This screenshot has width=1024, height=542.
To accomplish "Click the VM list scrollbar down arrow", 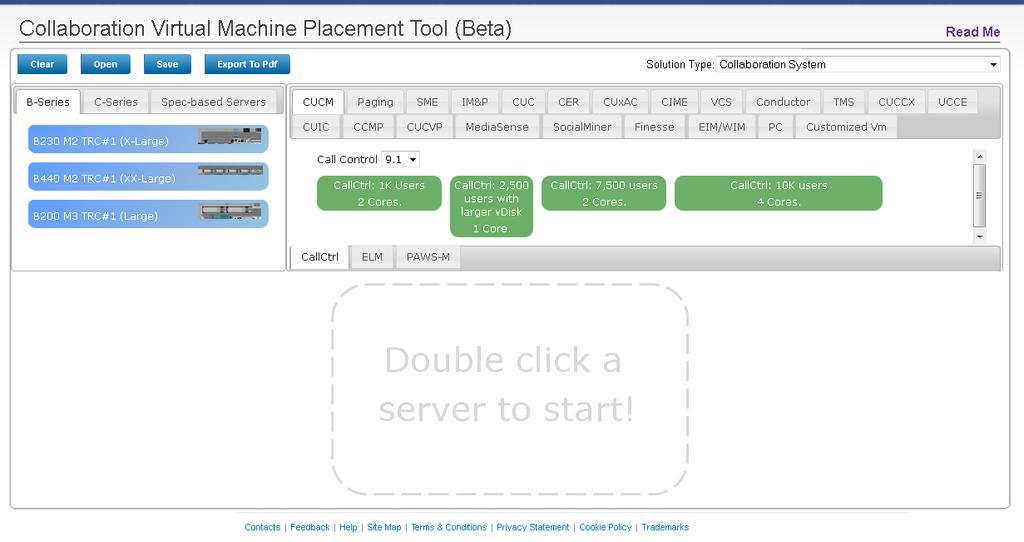I will 980,236.
